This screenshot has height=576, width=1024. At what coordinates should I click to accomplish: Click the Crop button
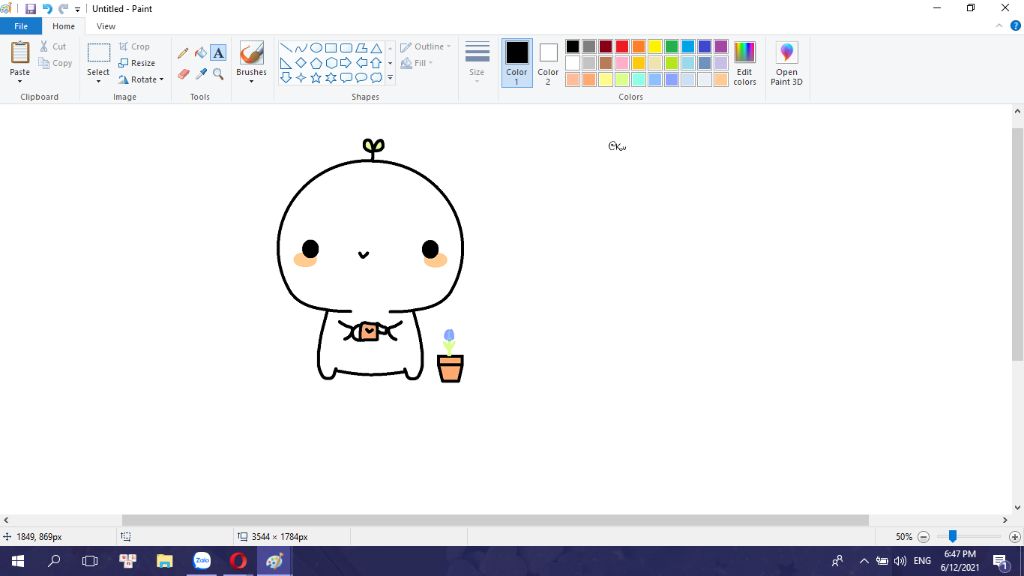135,46
